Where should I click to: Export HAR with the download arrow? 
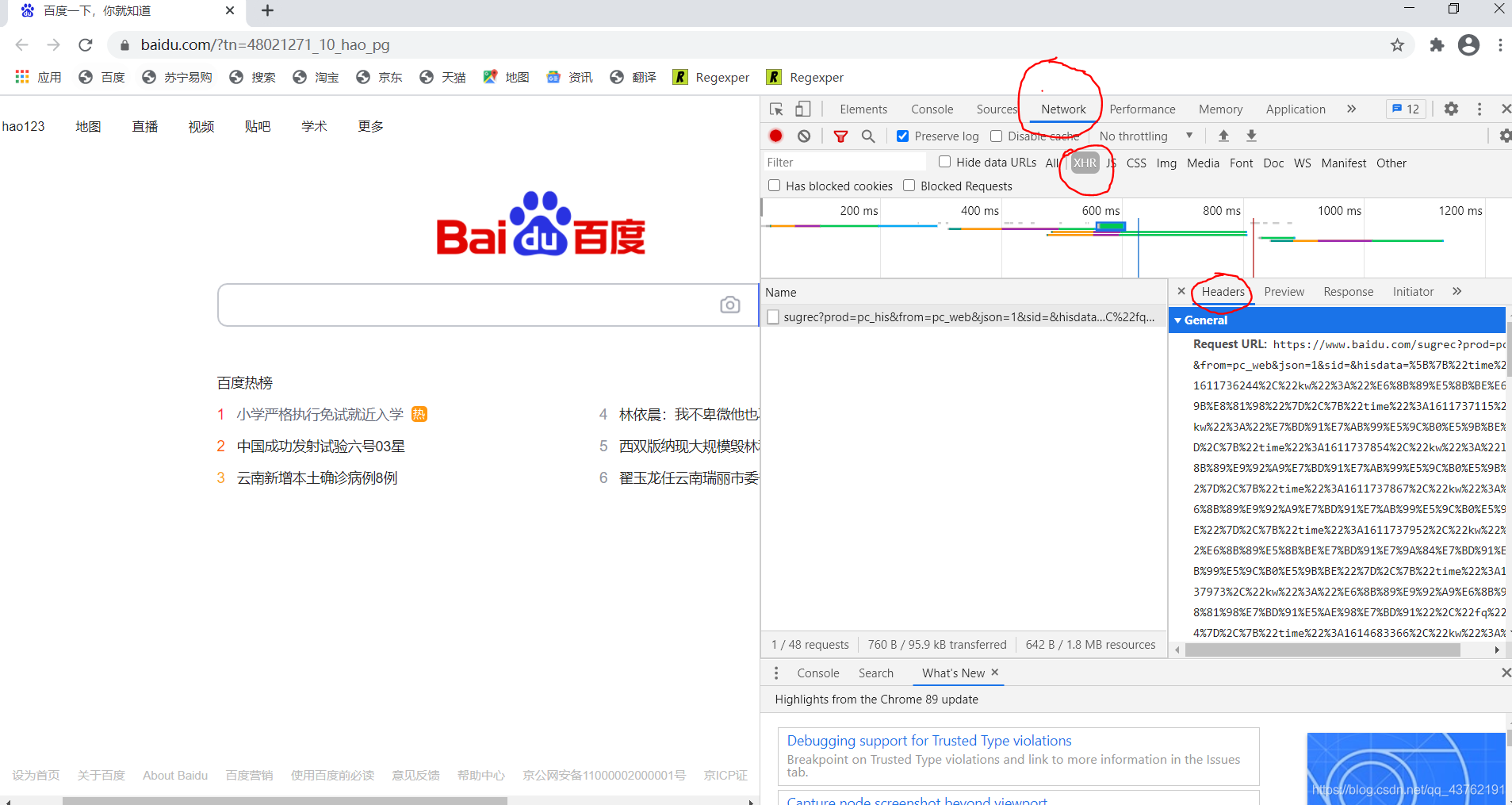tap(1251, 136)
